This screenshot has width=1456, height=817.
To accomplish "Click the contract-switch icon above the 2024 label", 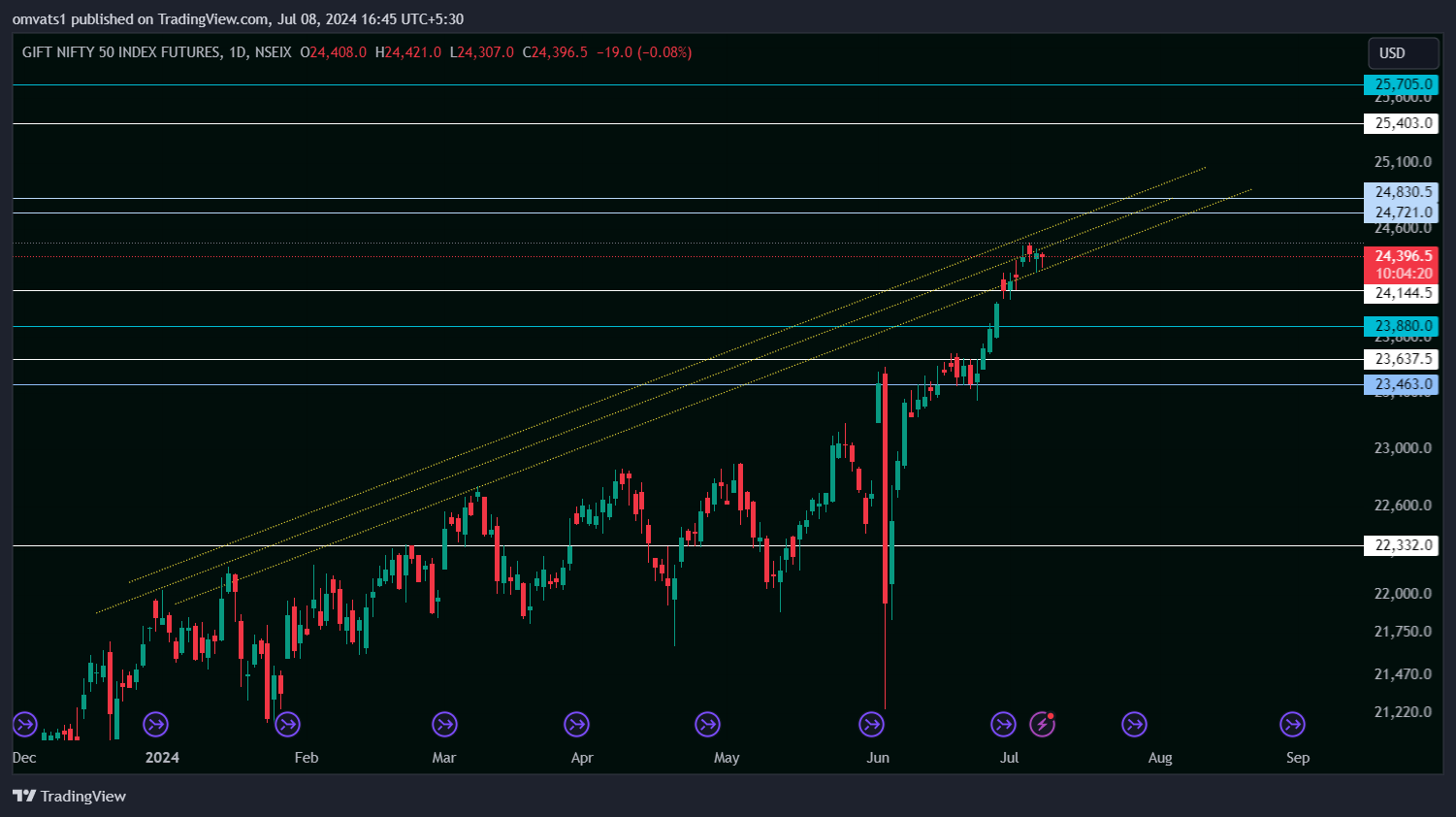I will pyautogui.click(x=155, y=724).
